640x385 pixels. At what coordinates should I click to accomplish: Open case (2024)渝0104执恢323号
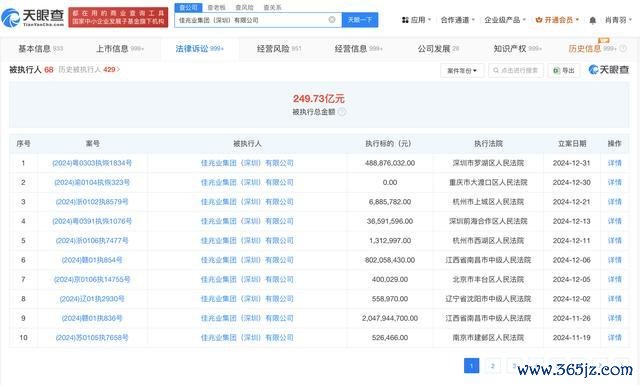click(92, 182)
